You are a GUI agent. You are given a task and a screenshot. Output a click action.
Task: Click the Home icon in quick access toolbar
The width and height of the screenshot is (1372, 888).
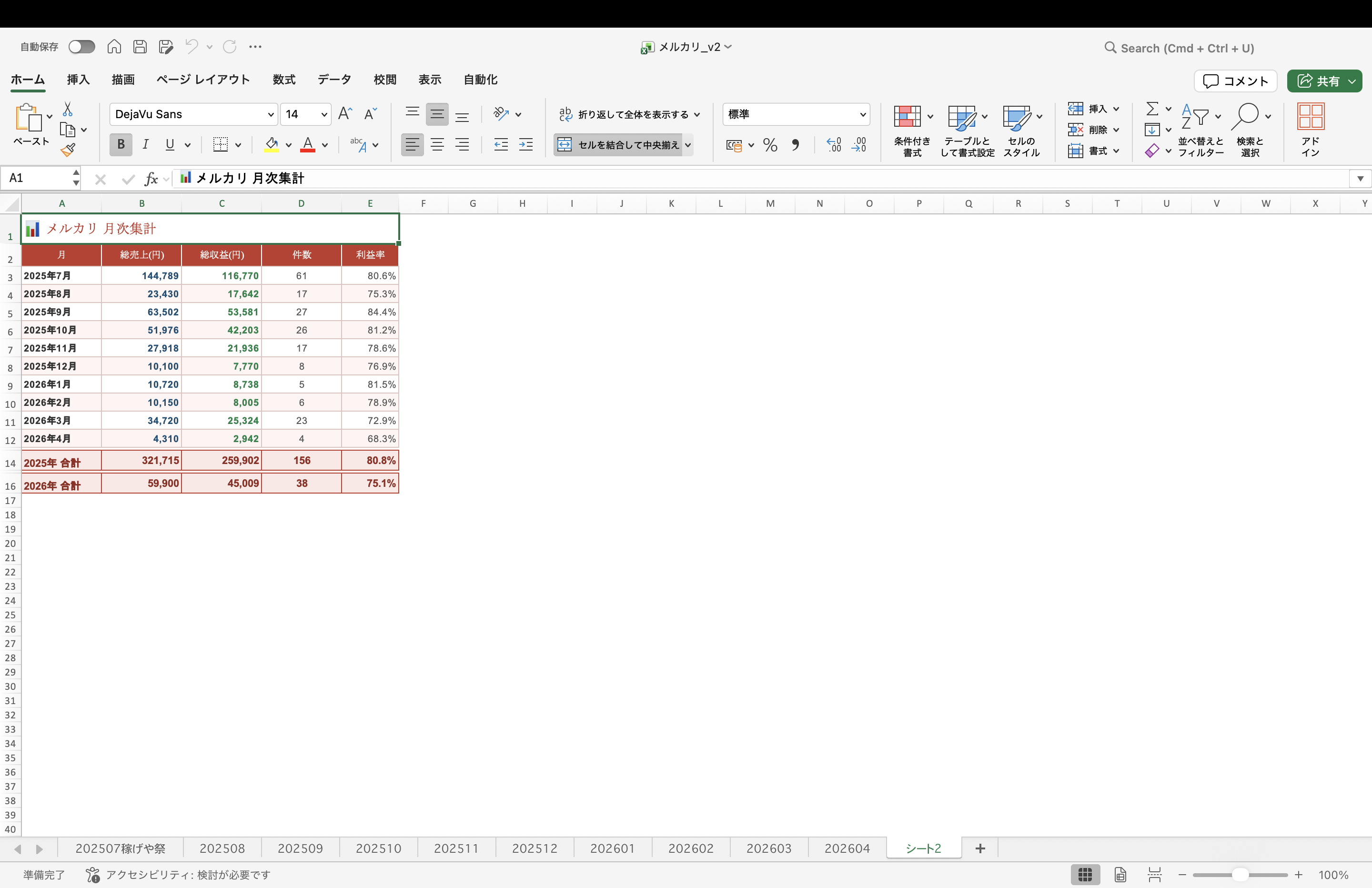tap(114, 47)
